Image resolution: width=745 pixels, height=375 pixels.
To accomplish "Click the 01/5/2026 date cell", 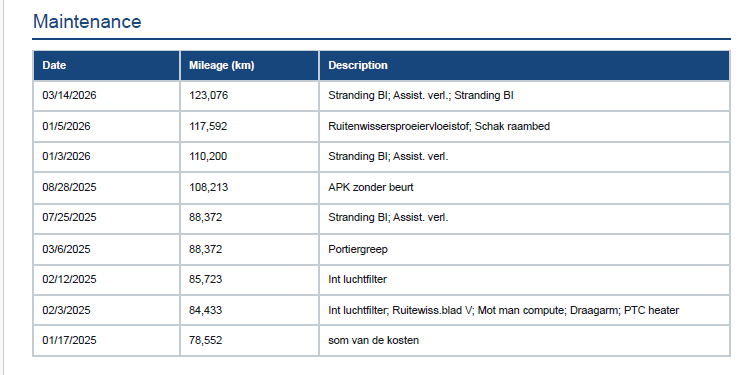I will click(x=106, y=126).
